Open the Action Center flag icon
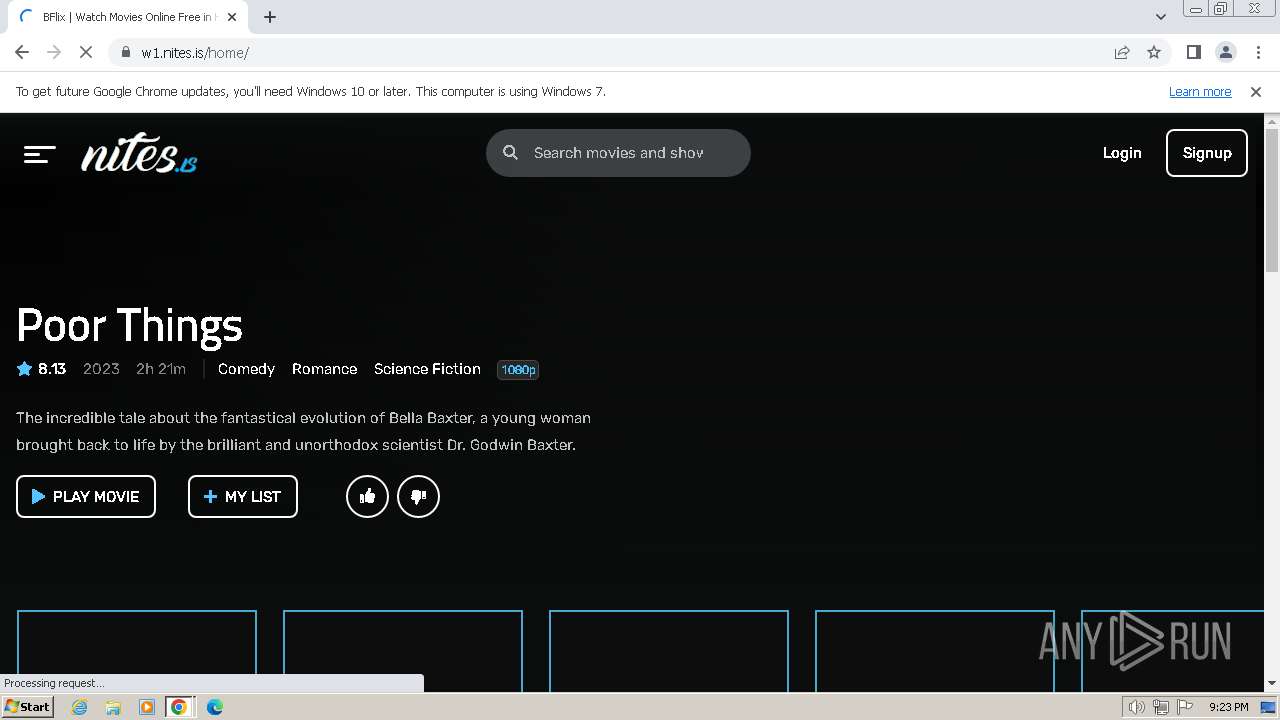Viewport: 1280px width, 720px height. point(1185,707)
